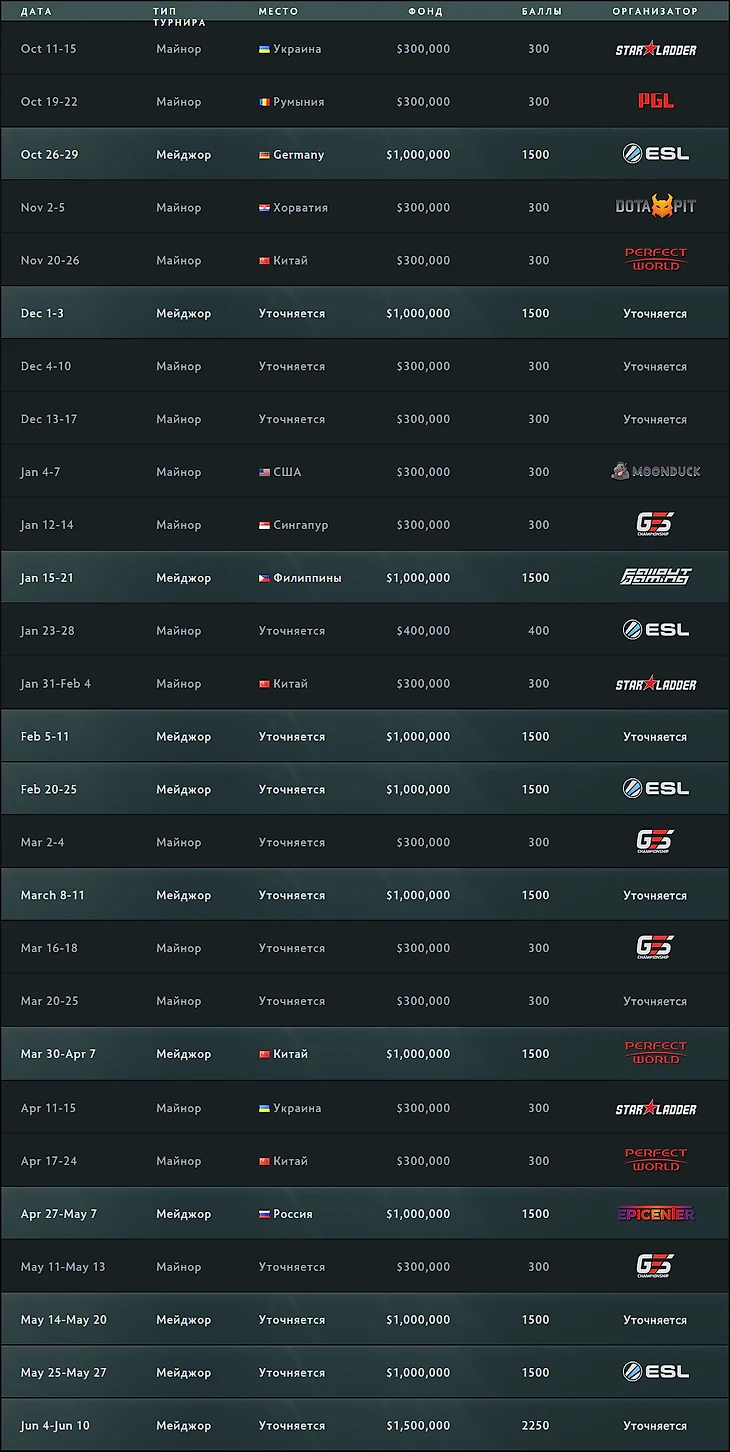Click the Russia flag icon
Screen dimensions: 730x1452
[x=264, y=1214]
